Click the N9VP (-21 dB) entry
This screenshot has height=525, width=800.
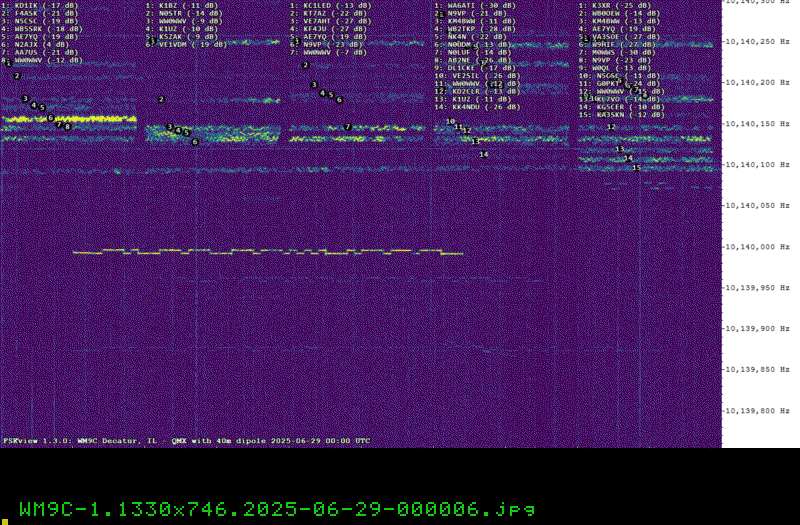click(x=471, y=13)
